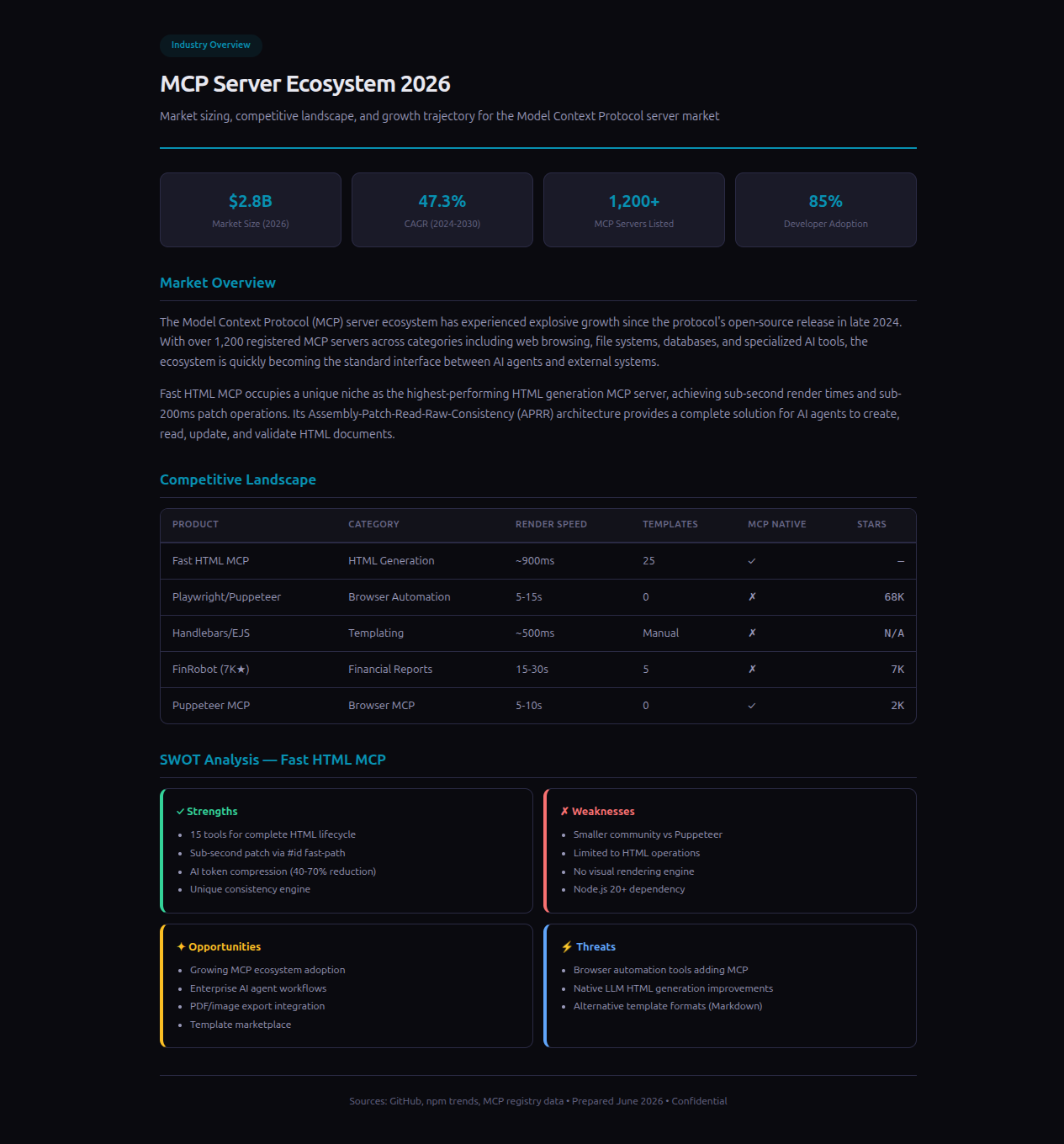The height and width of the screenshot is (1144, 1064).
Task: Click the $2.8B Market Size card
Action: (x=251, y=210)
